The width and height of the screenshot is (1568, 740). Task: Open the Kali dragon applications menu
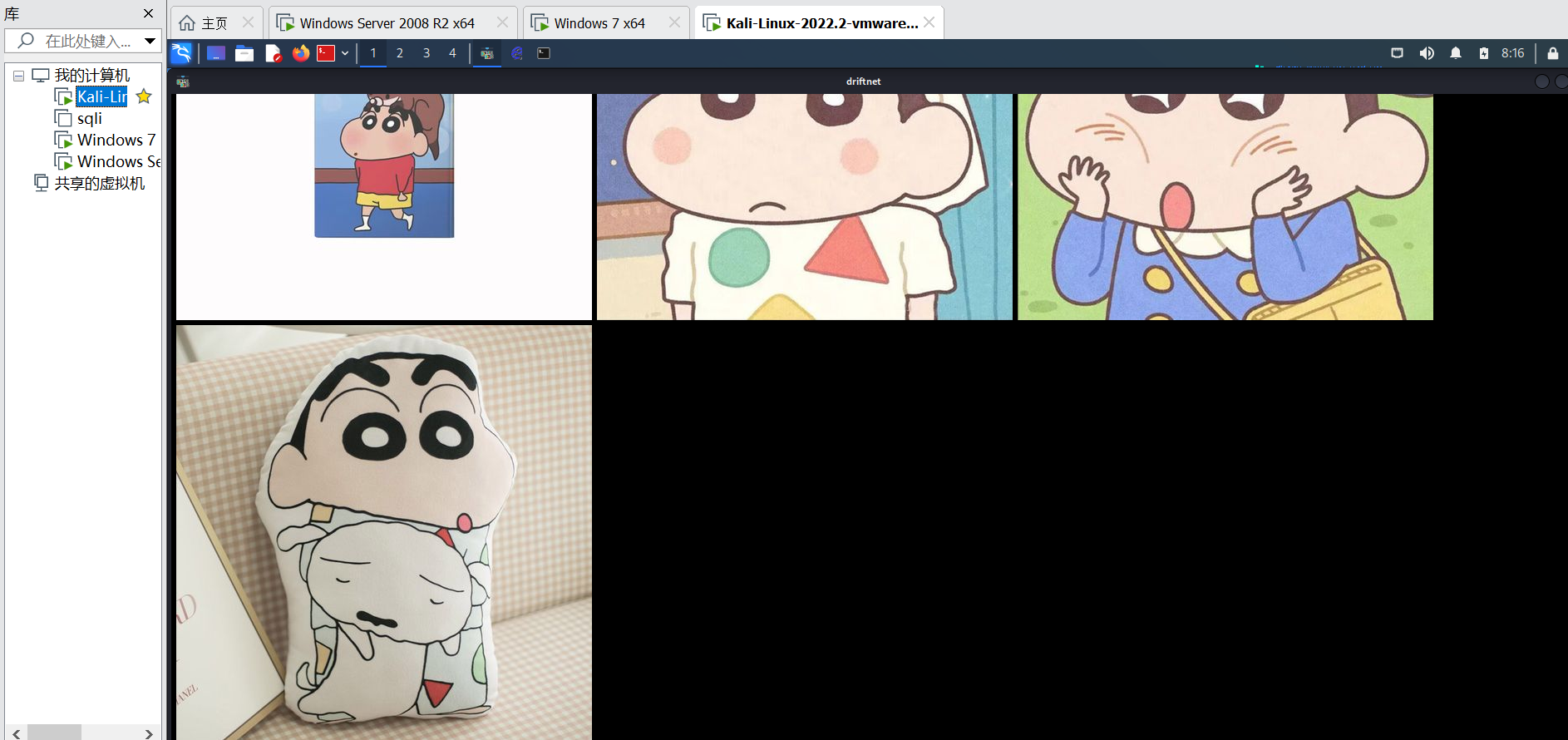(x=181, y=53)
